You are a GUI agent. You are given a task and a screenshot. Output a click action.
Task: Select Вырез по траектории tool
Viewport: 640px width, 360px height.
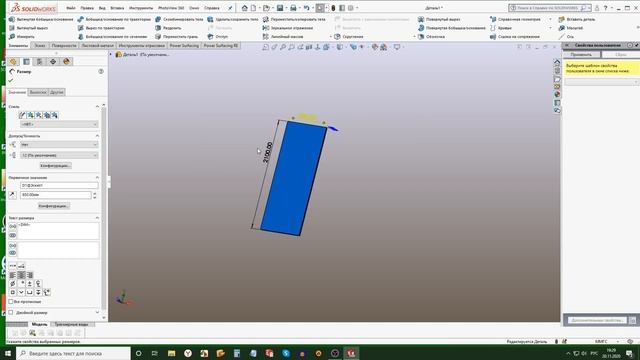(x=101, y=28)
